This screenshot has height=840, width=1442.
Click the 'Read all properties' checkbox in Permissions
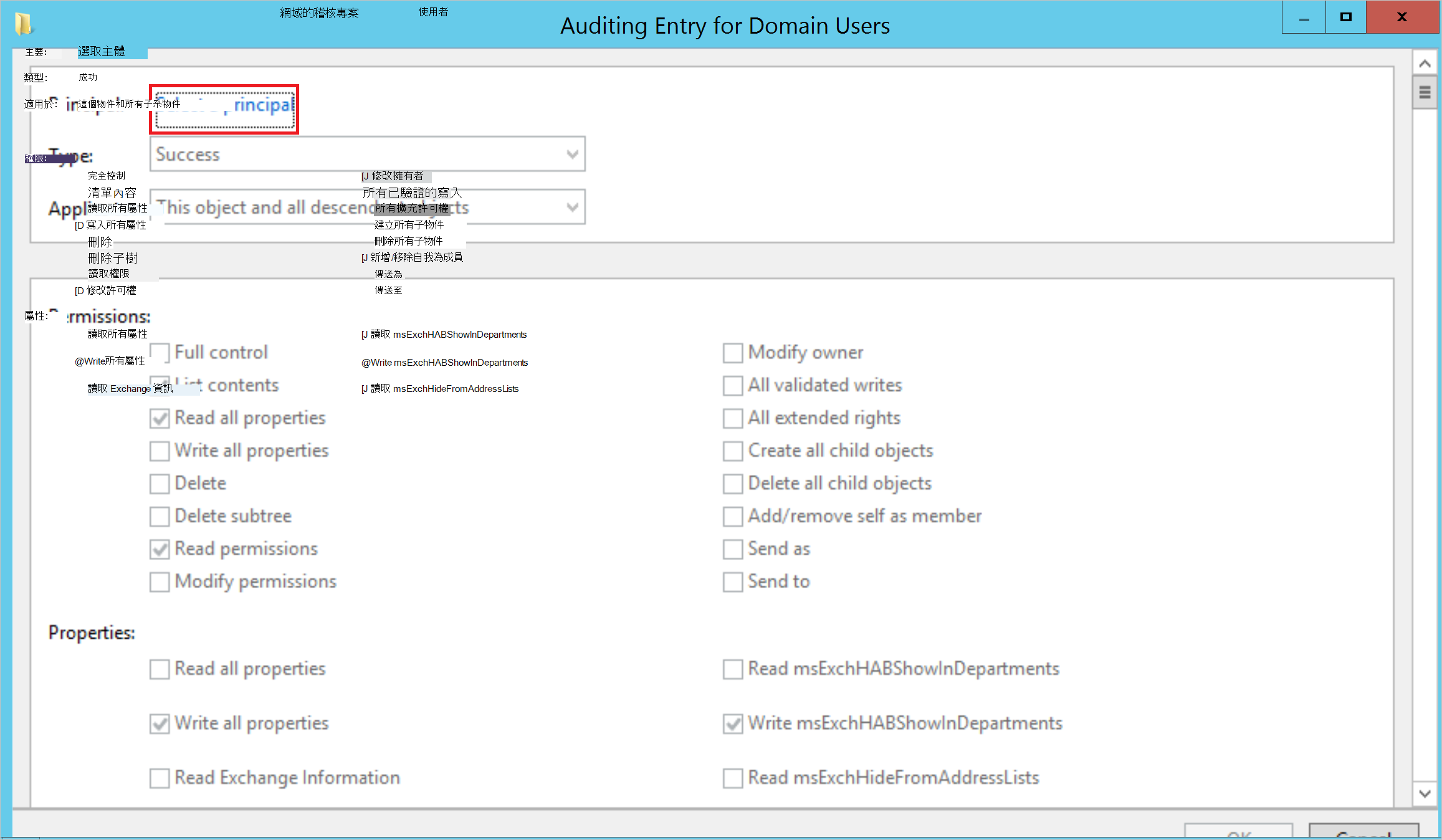[x=160, y=418]
